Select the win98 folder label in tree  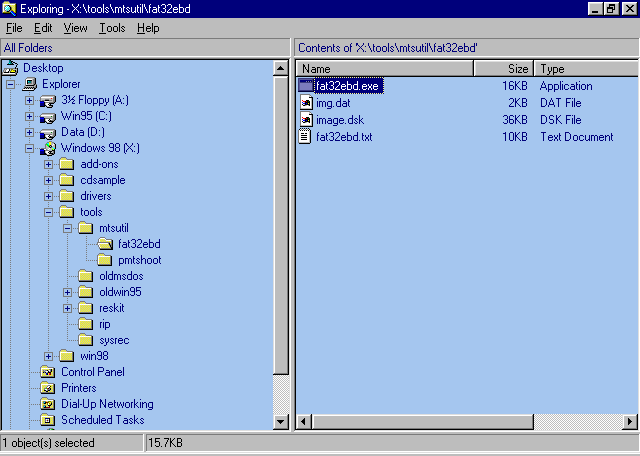click(x=94, y=356)
